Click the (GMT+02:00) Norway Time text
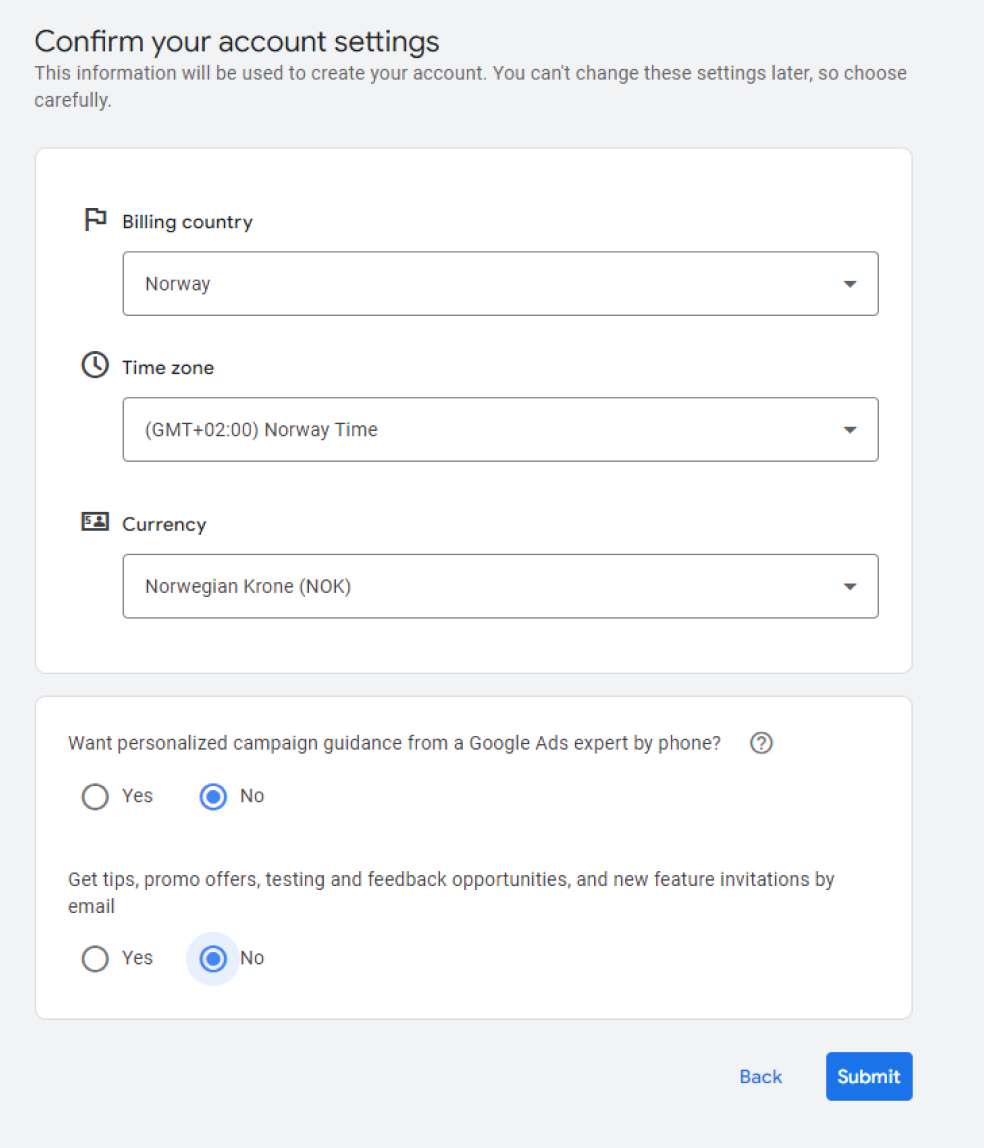The height and width of the screenshot is (1148, 984). [261, 430]
